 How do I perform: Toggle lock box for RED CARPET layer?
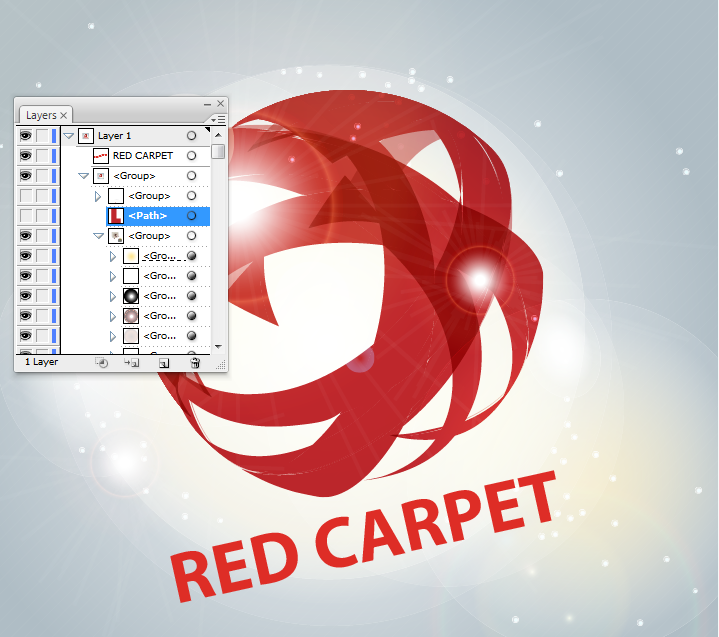coord(42,156)
